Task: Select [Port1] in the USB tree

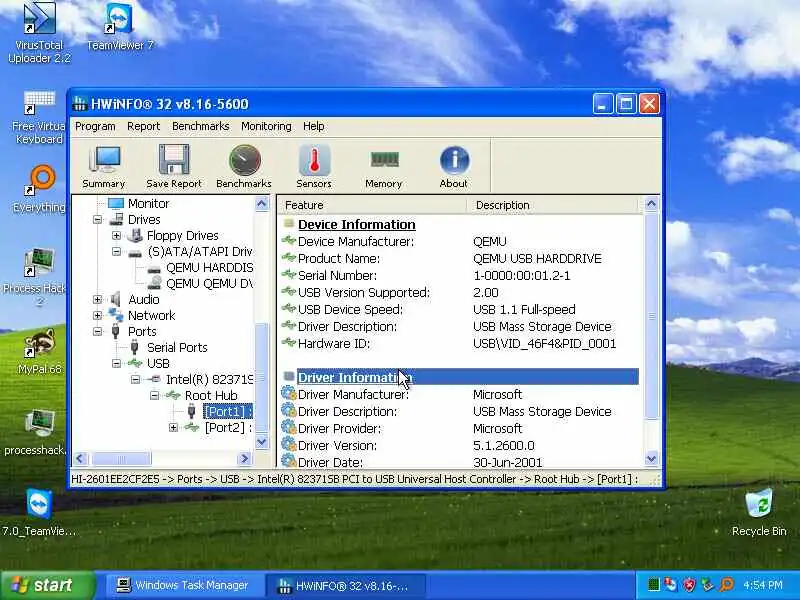Action: [228, 411]
